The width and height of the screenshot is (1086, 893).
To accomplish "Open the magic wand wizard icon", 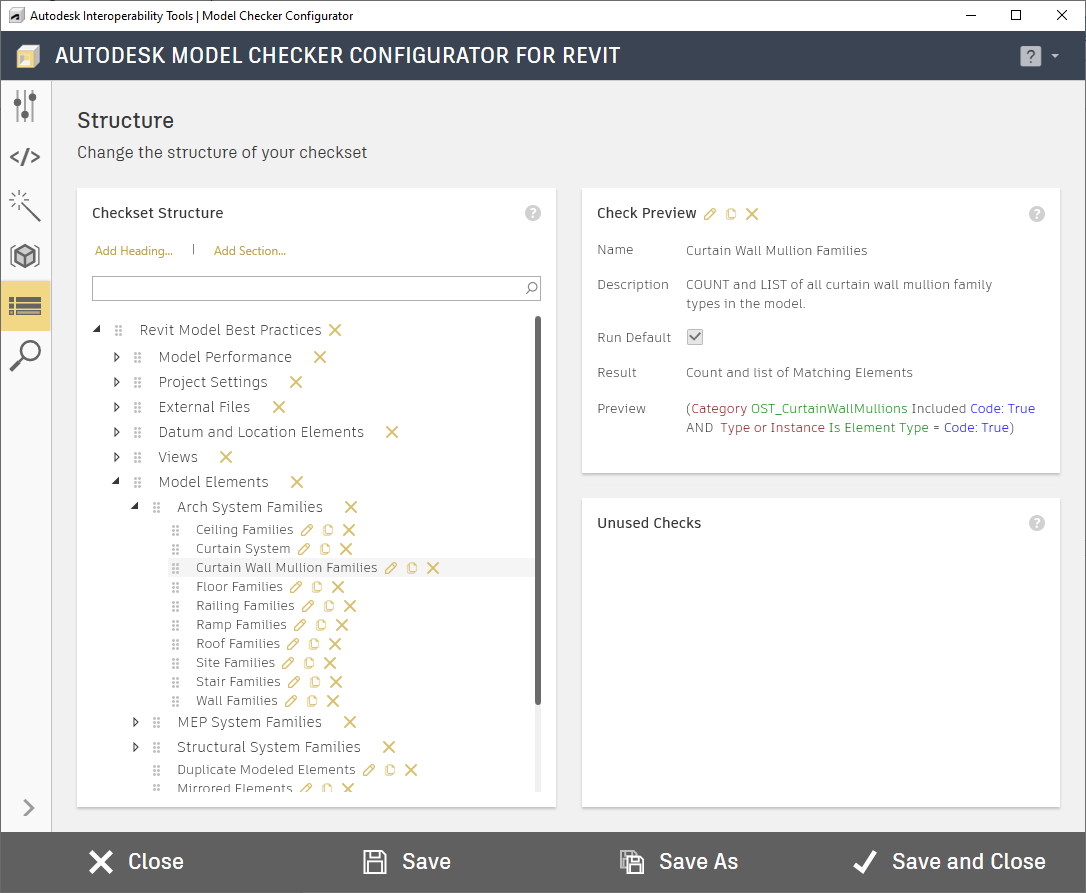I will pyautogui.click(x=25, y=206).
